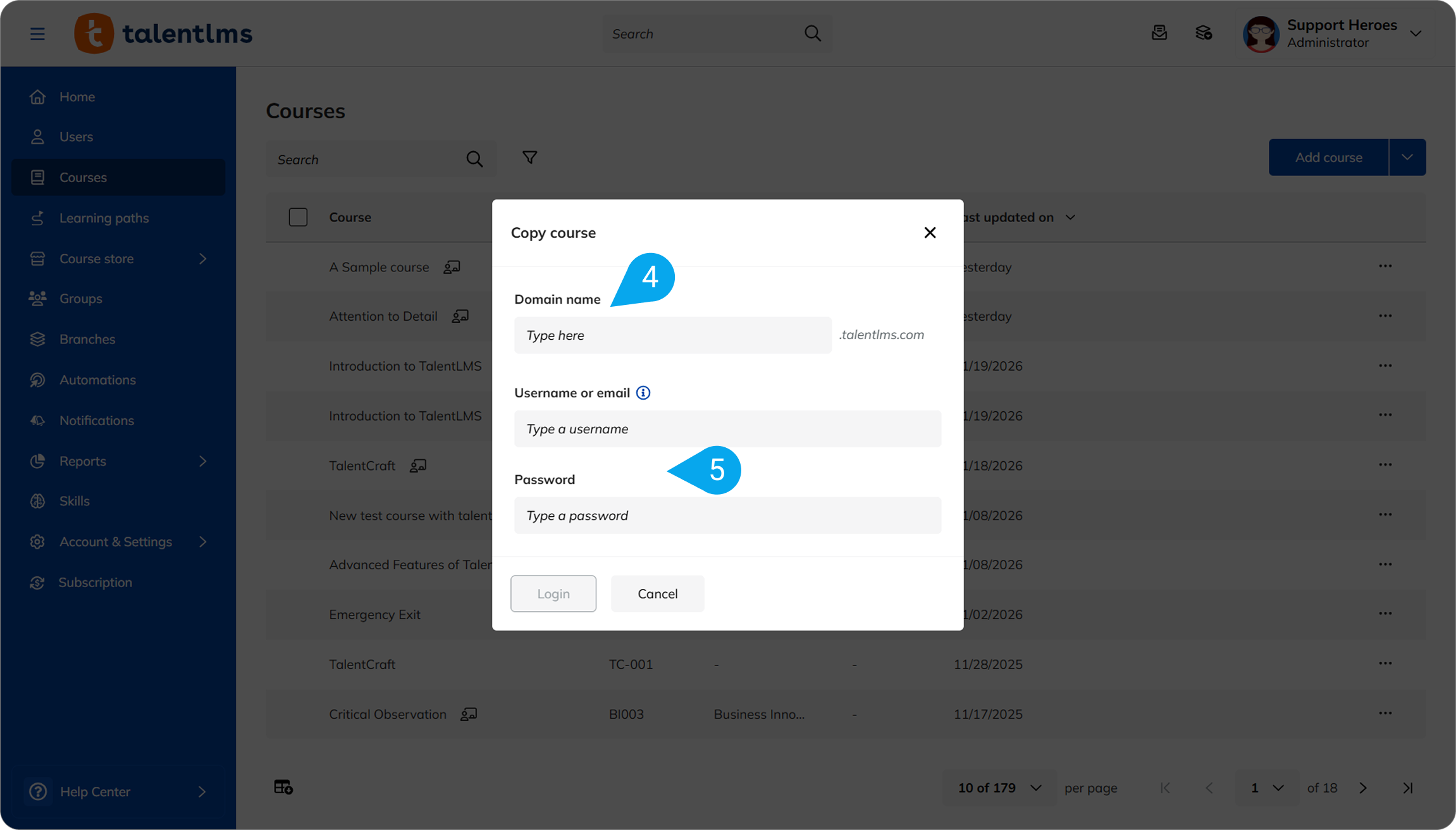
Task: Click the courses search magnifier icon
Action: [x=474, y=159]
